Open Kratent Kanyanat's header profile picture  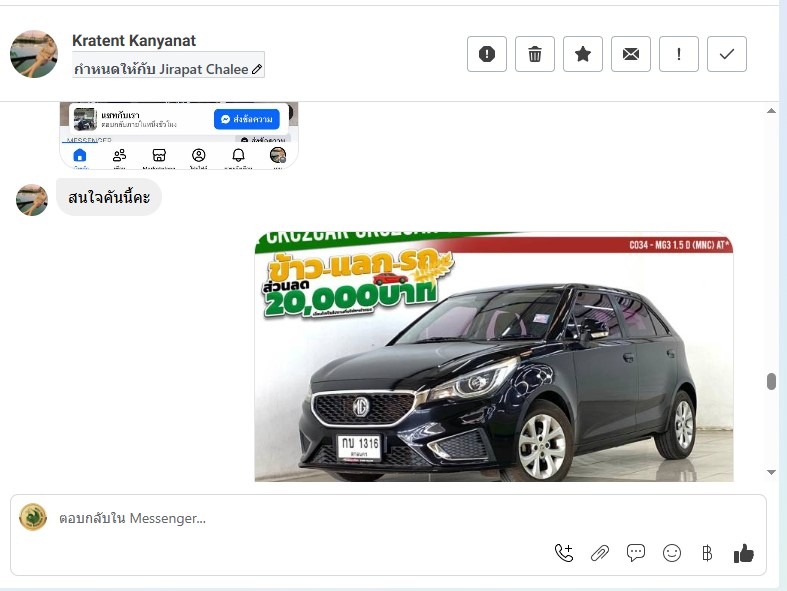click(x=34, y=54)
